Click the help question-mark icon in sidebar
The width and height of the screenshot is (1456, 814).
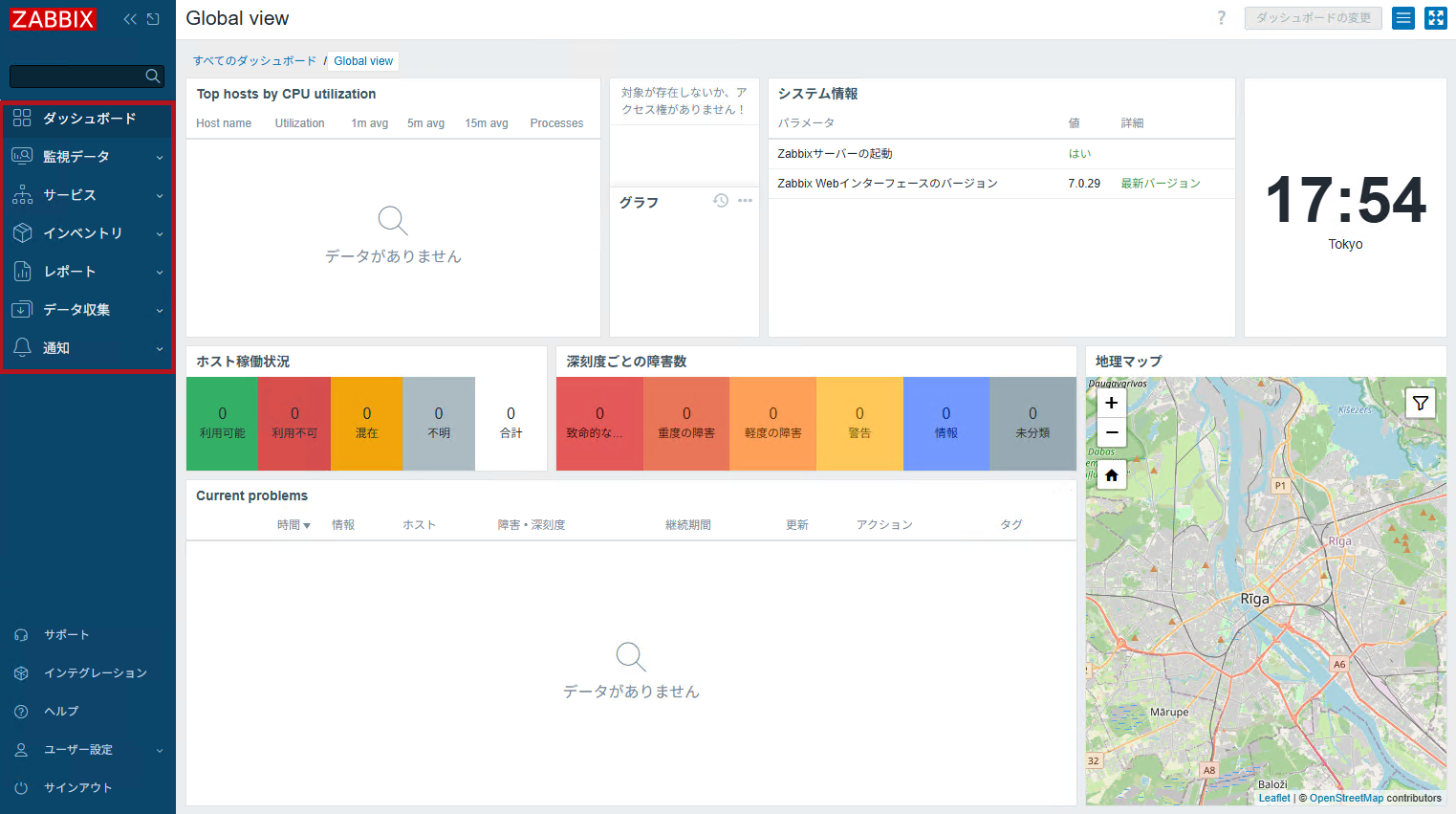pyautogui.click(x=21, y=712)
